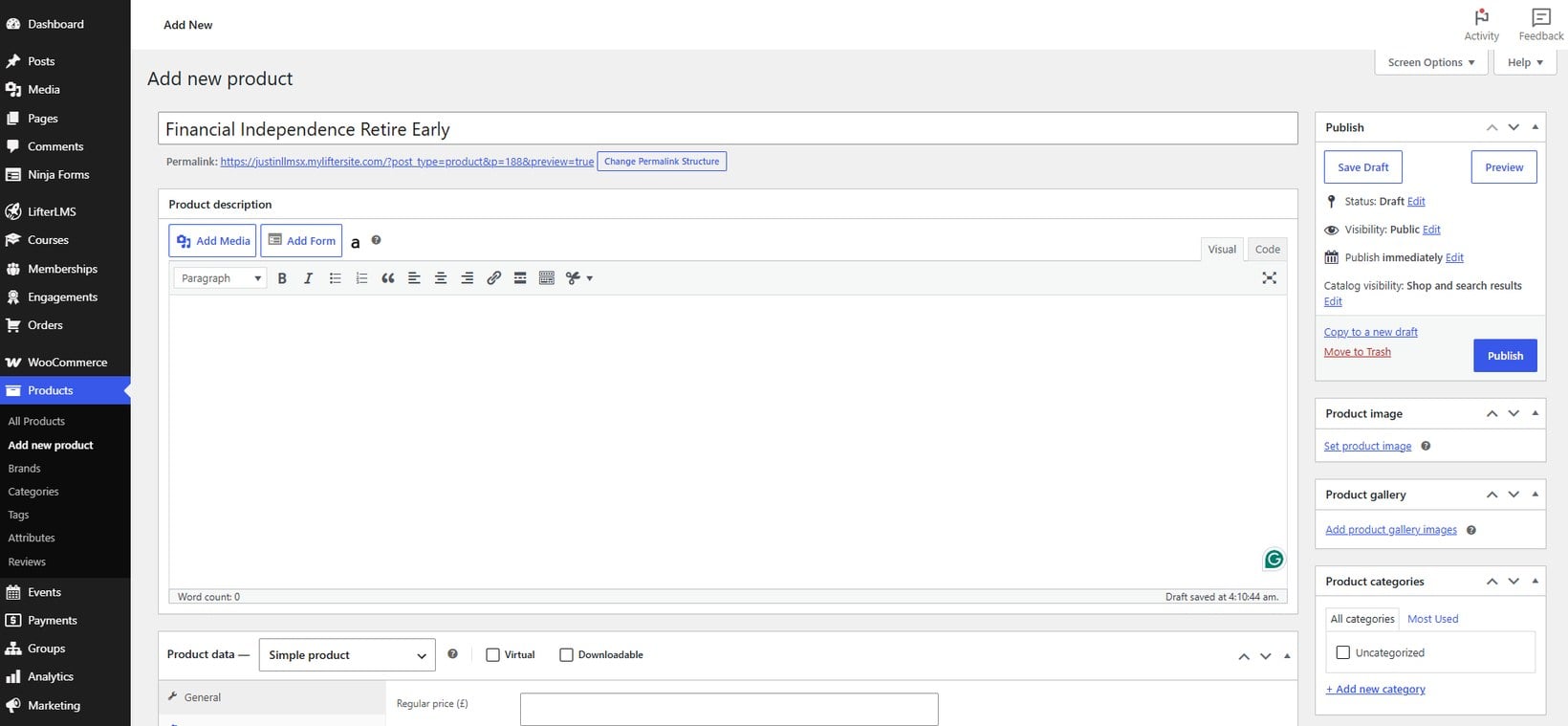Click Copy to a new draft link
Viewport: 1568px width, 726px height.
(x=1371, y=332)
